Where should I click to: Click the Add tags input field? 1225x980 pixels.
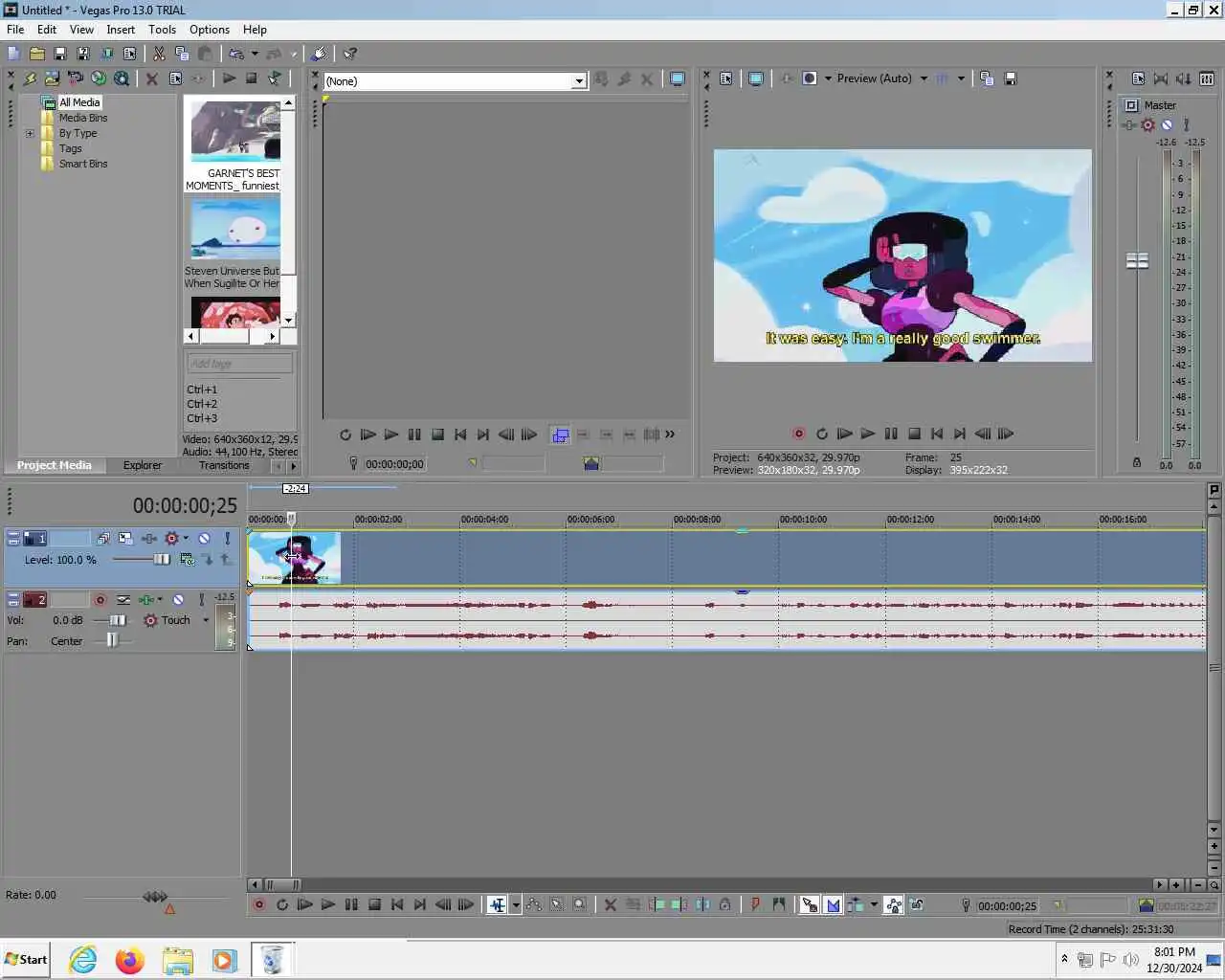coord(239,364)
